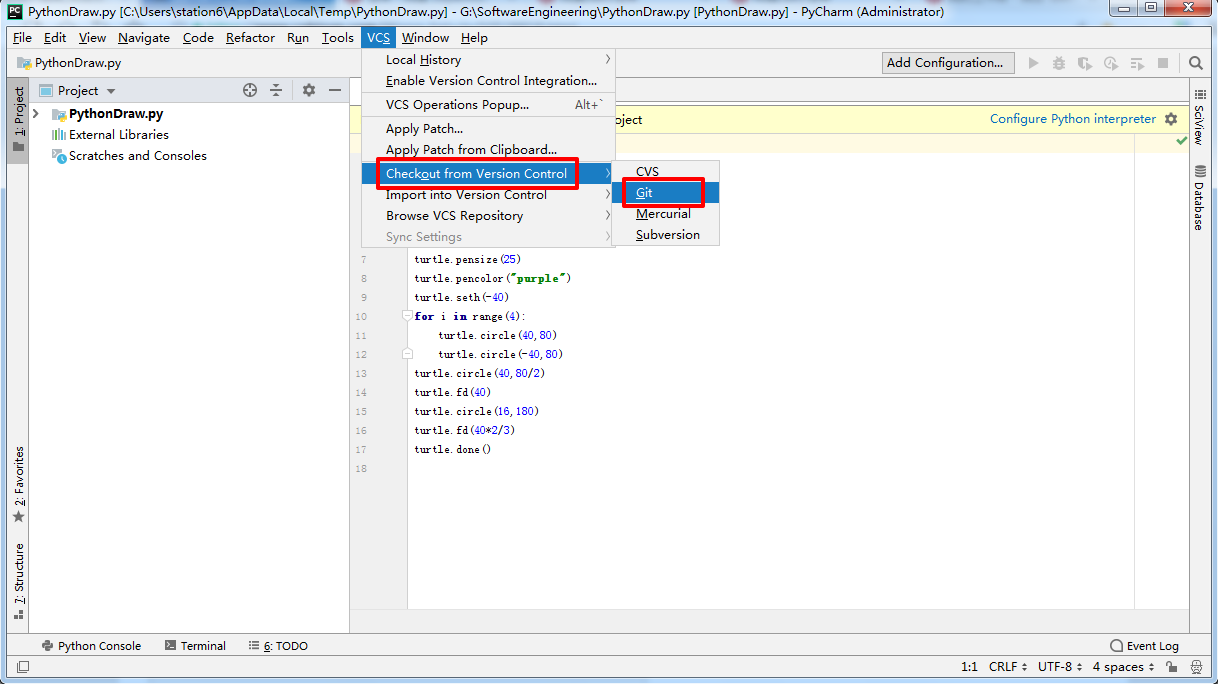Open the Window menu

coord(425,38)
